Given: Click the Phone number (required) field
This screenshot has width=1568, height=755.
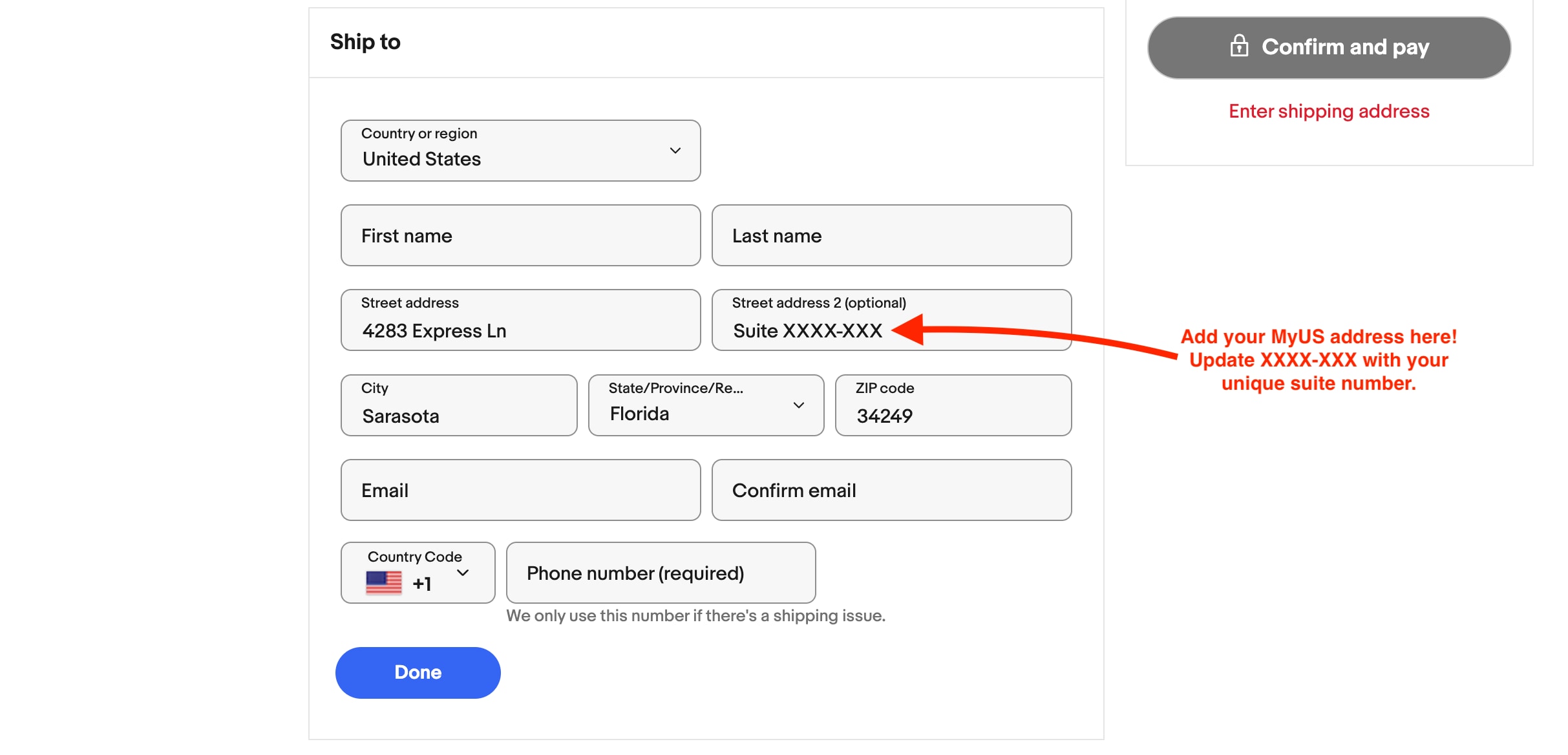Looking at the screenshot, I should pos(661,573).
